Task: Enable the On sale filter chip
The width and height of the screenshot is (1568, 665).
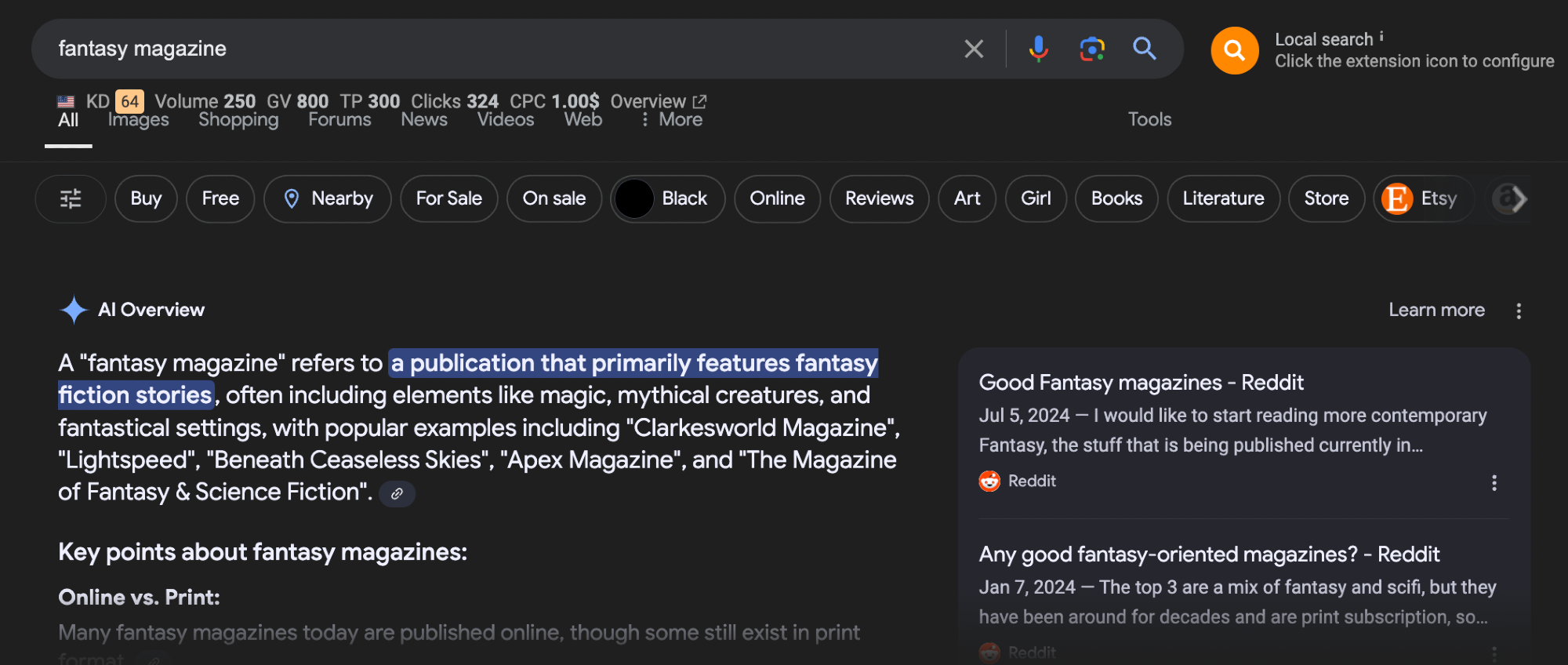Action: [554, 198]
